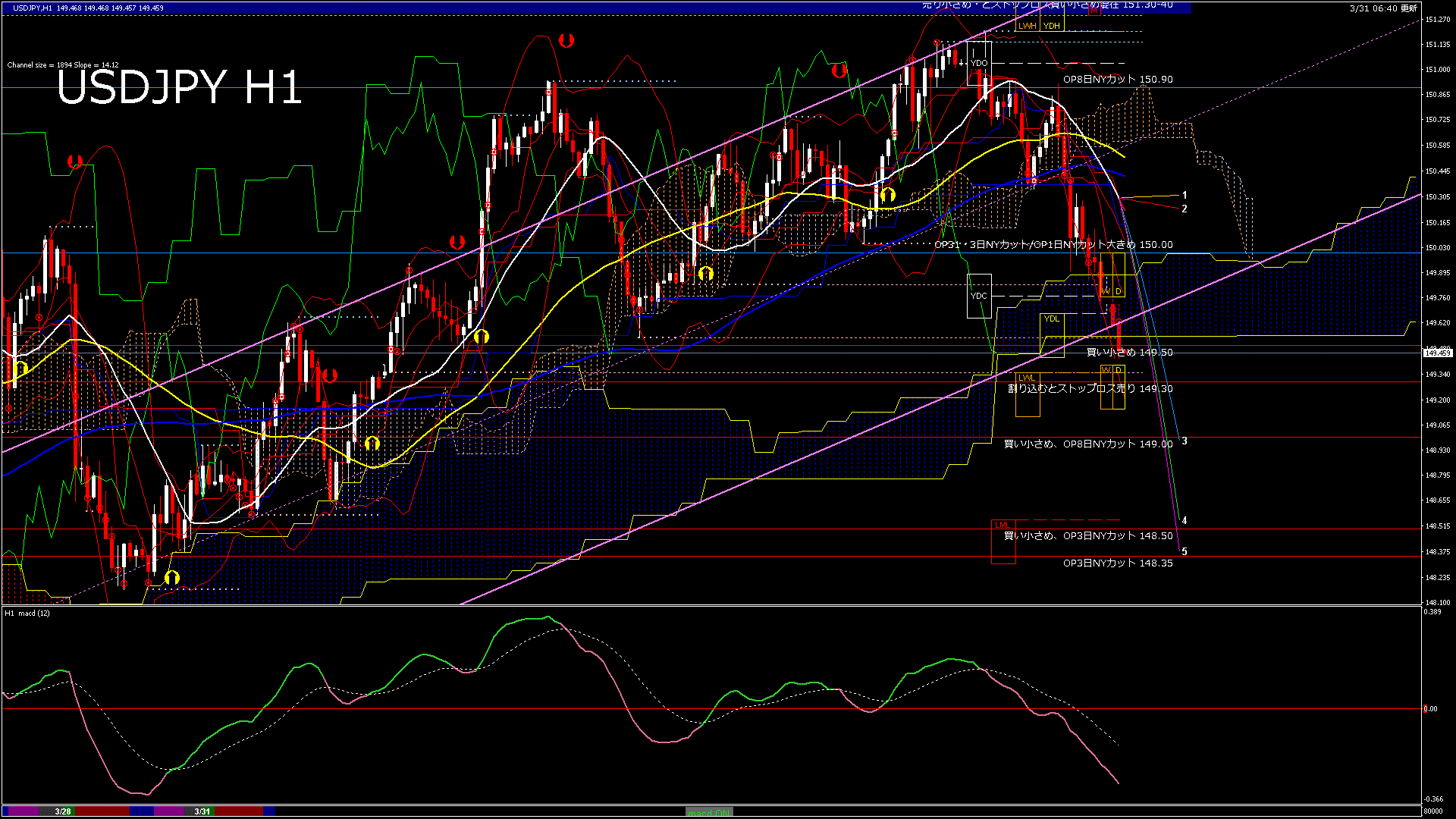The image size is (1456, 819).
Task: Click the 3/28 date label on time axis
Action: [63, 811]
